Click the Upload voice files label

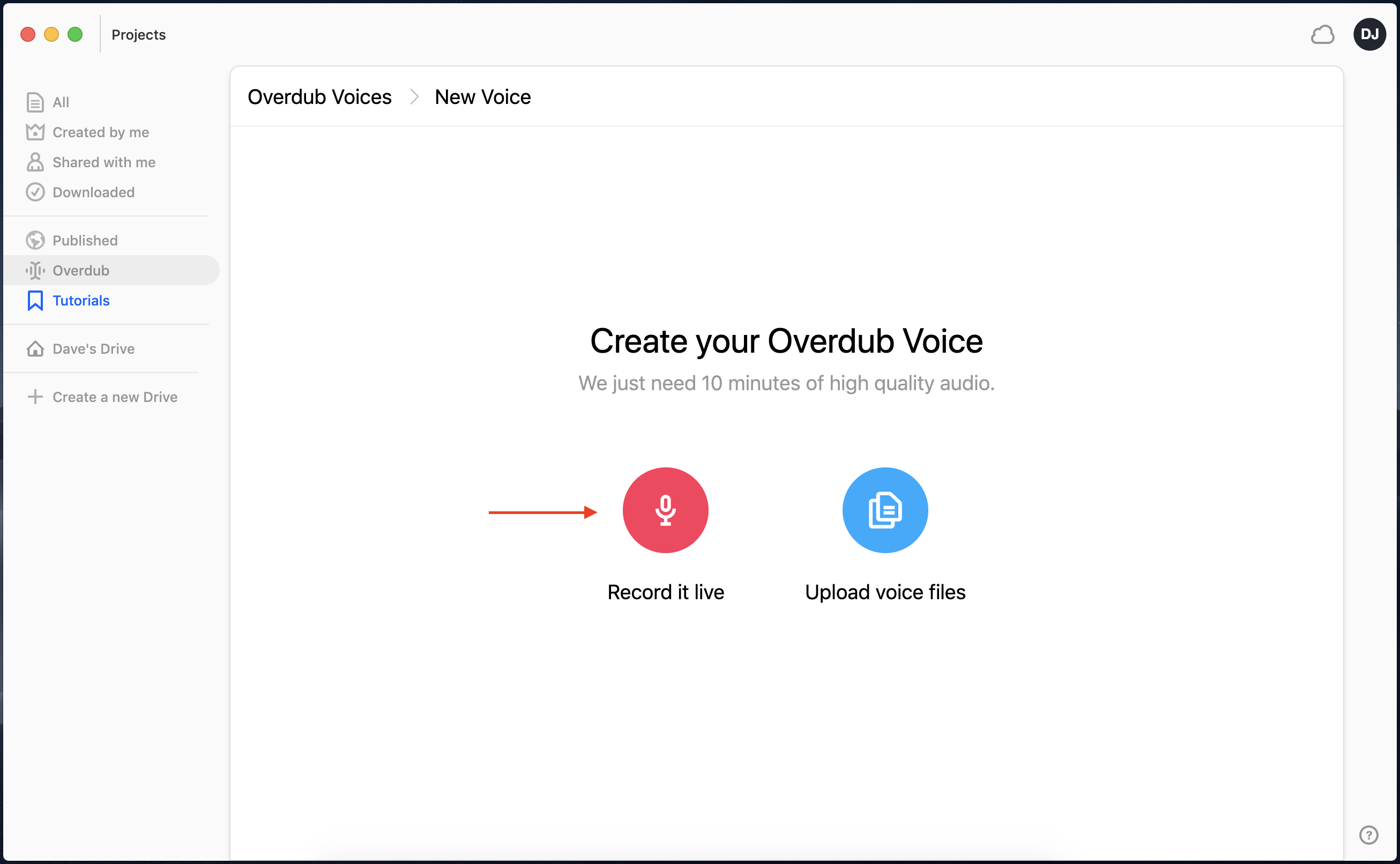(x=885, y=592)
